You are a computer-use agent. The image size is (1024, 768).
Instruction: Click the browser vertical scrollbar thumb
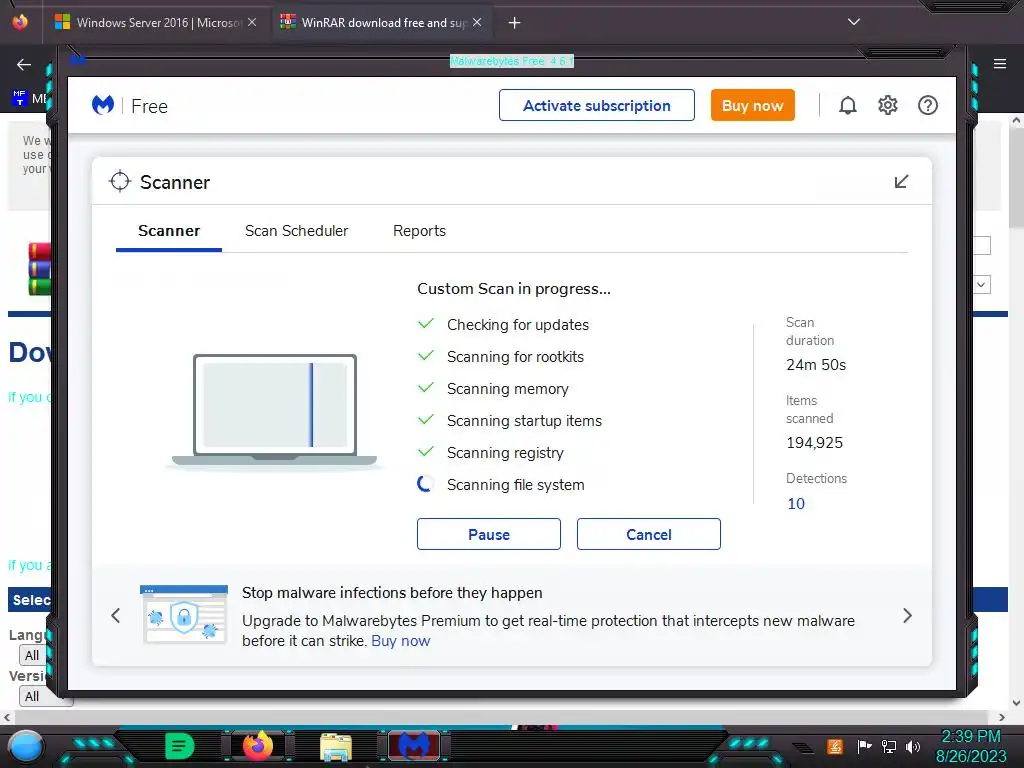[x=1016, y=178]
